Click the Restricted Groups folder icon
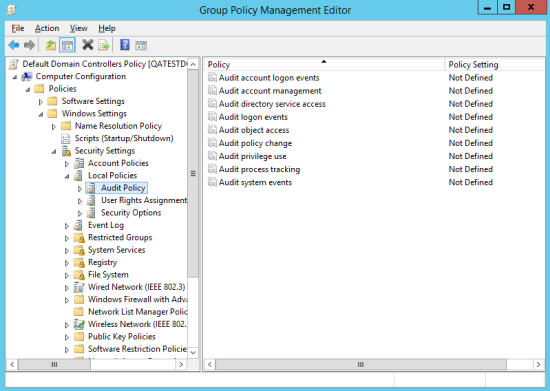Screen dimensions: 550x391 pyautogui.click(x=79, y=238)
